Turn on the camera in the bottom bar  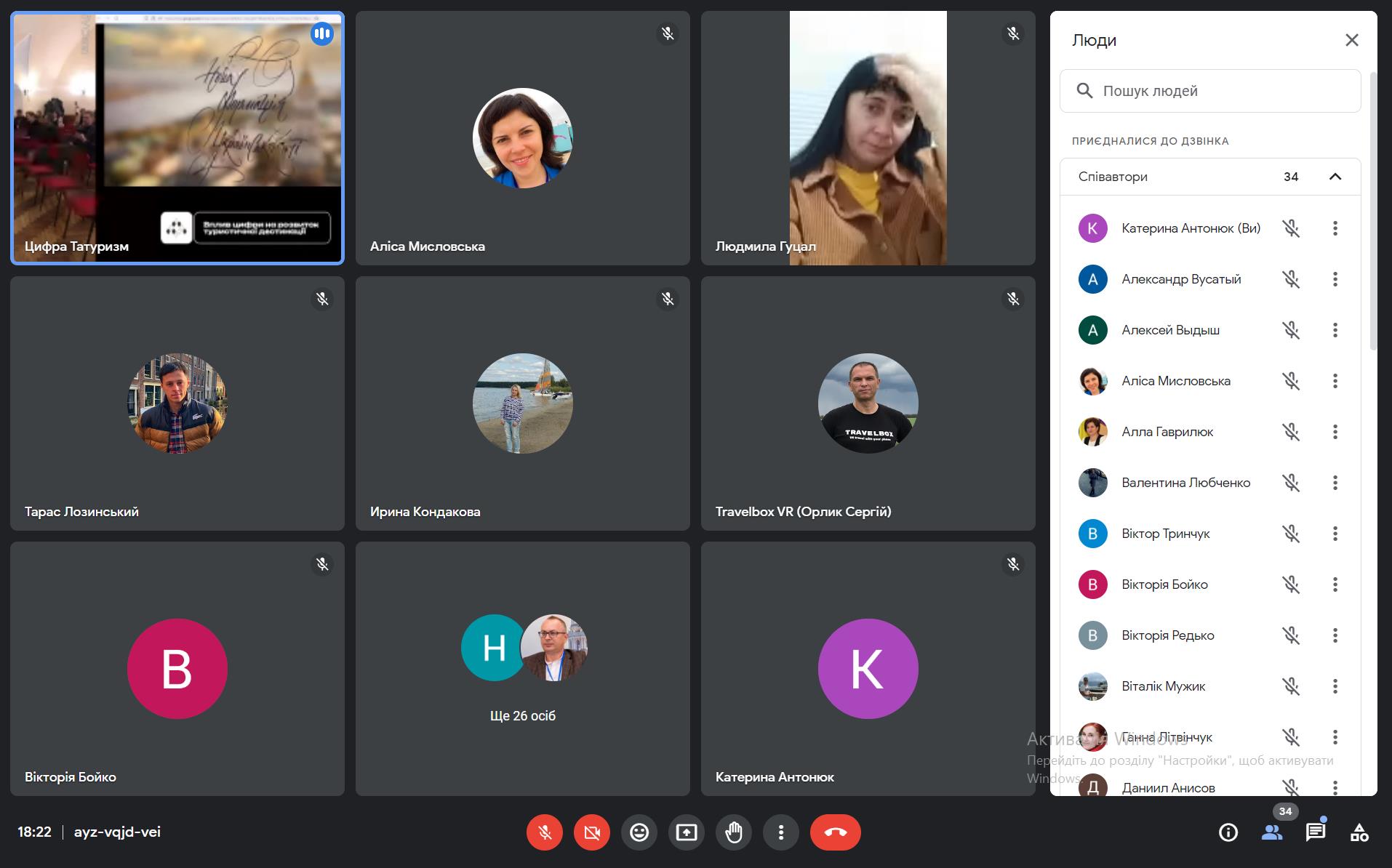[592, 832]
